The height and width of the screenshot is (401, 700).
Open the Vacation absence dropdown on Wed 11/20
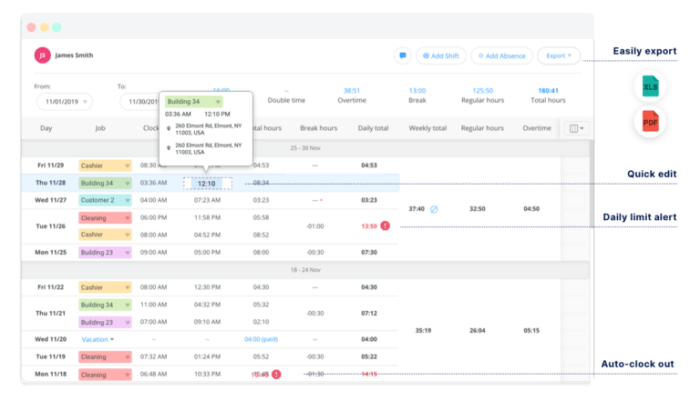(98, 339)
